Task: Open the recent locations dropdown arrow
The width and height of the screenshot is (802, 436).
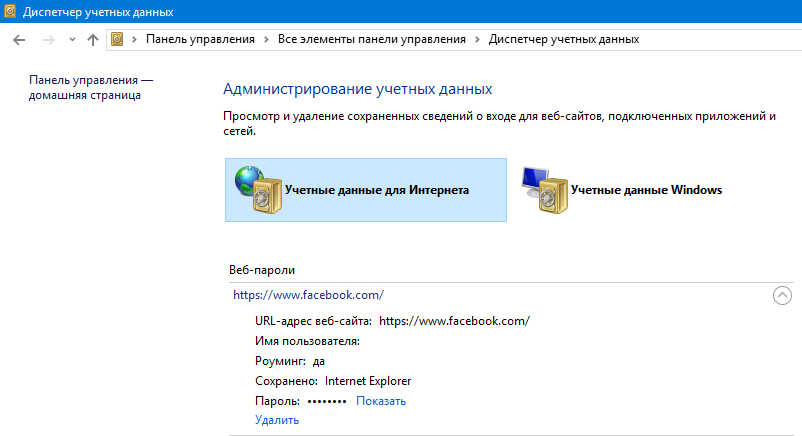Action: [x=72, y=40]
